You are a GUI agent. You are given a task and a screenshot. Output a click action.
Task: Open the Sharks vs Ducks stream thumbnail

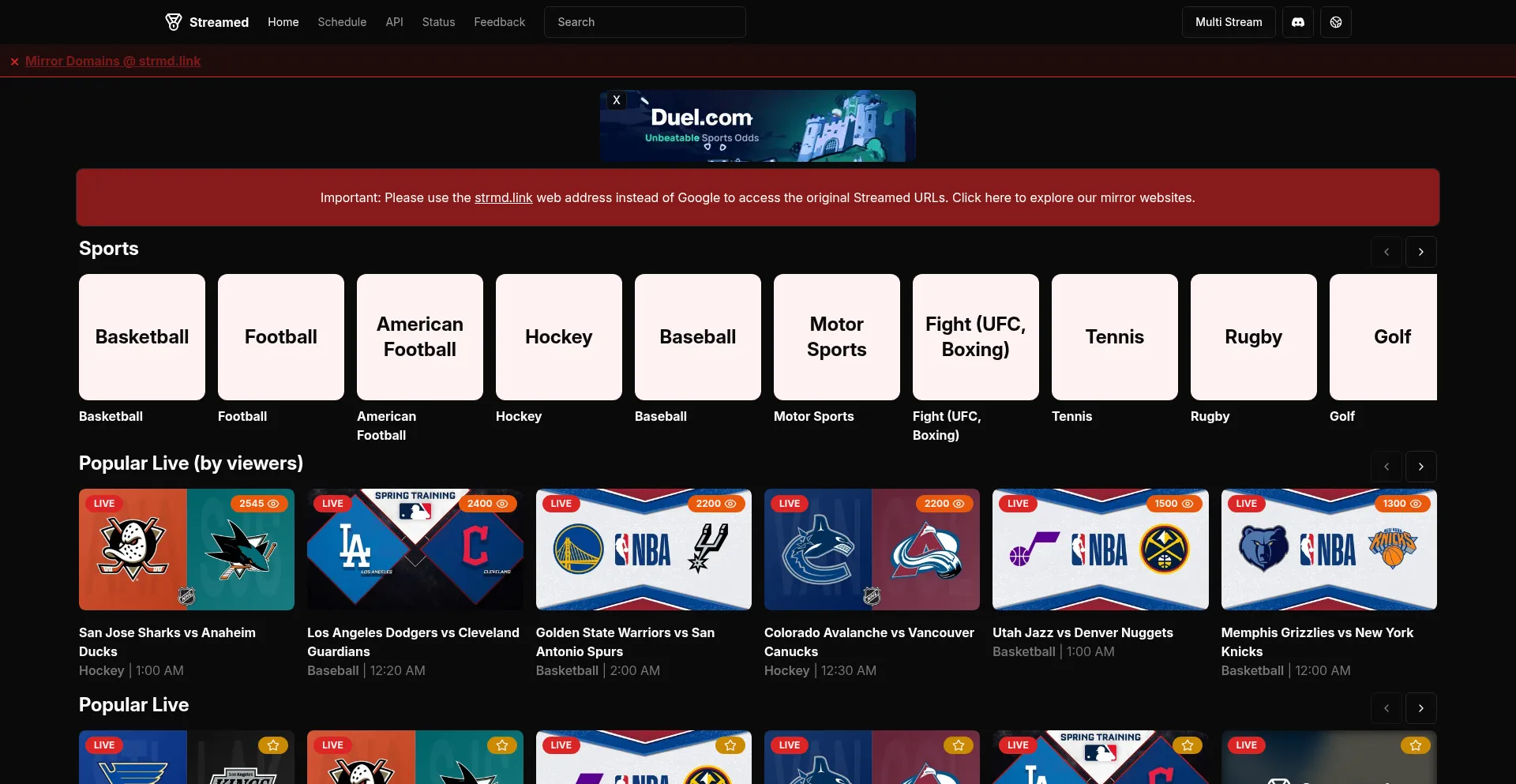pos(186,550)
